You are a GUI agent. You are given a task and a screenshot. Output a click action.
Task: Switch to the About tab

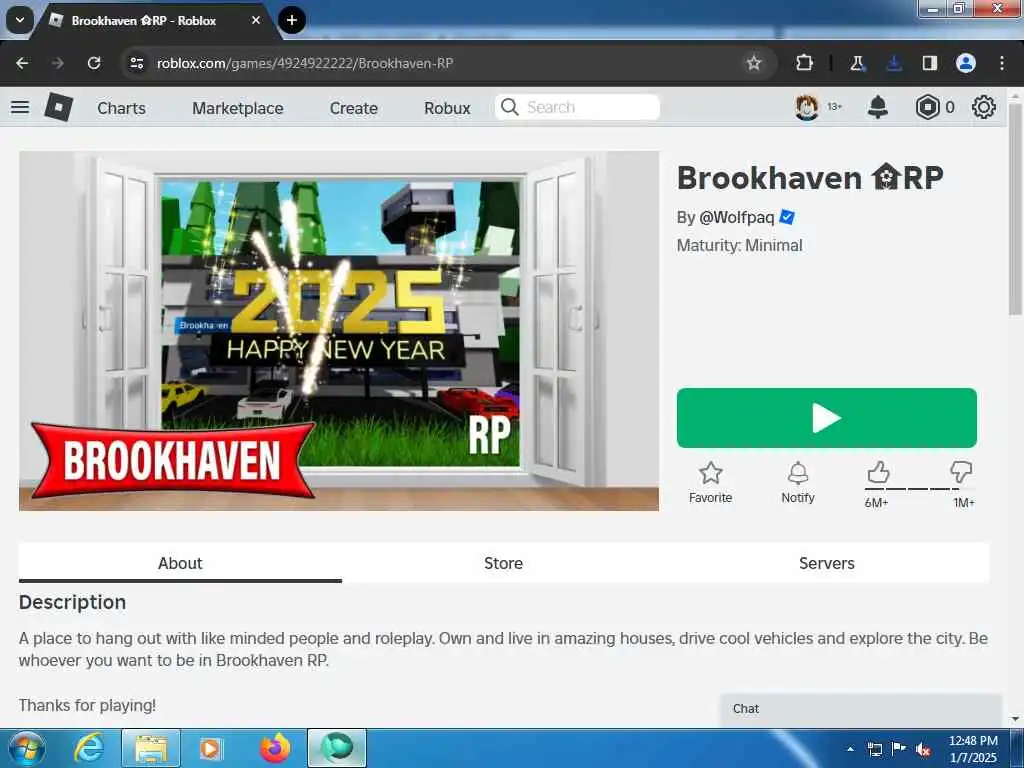[180, 563]
